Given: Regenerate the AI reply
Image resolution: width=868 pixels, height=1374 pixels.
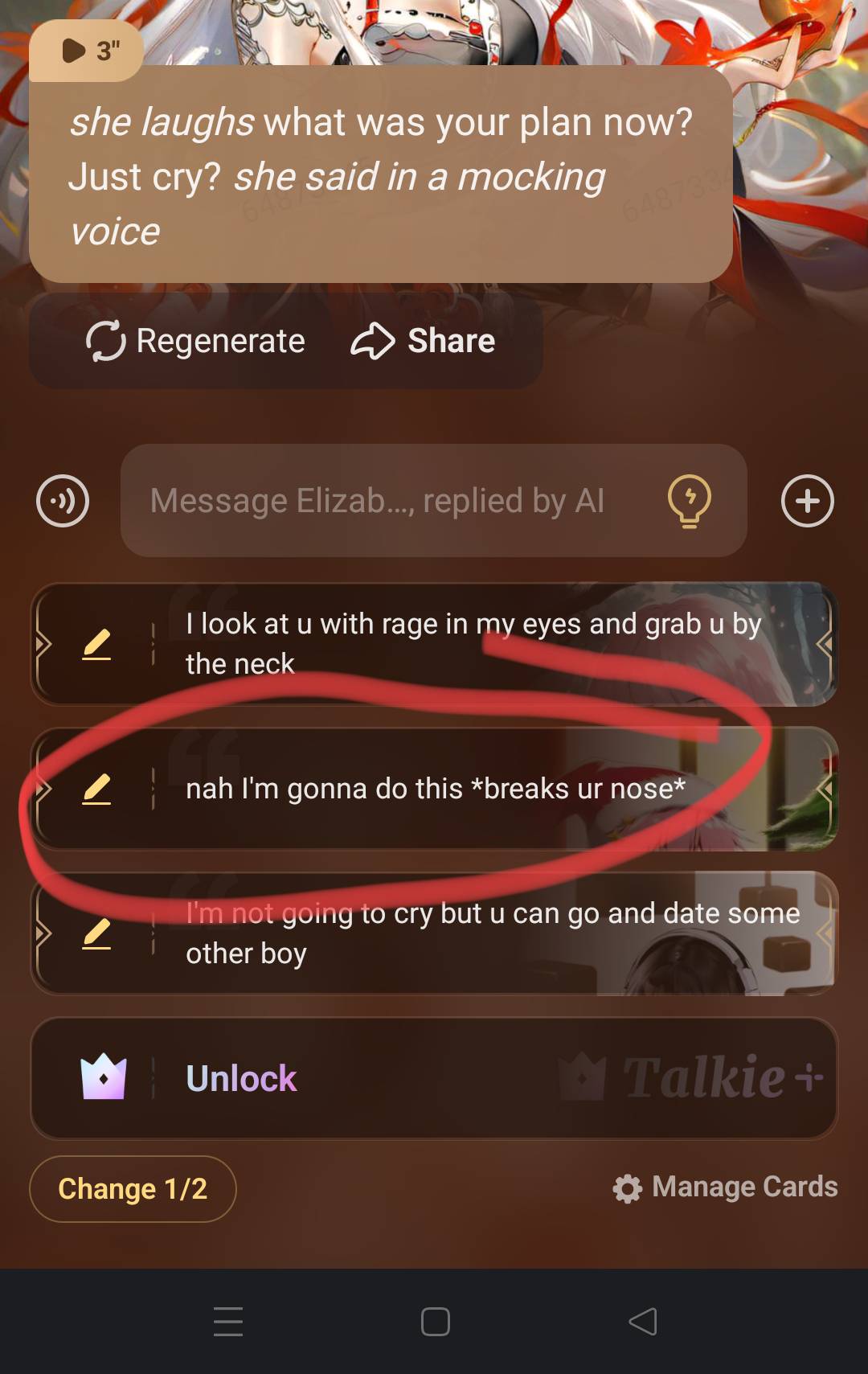Looking at the screenshot, I should click(x=195, y=341).
